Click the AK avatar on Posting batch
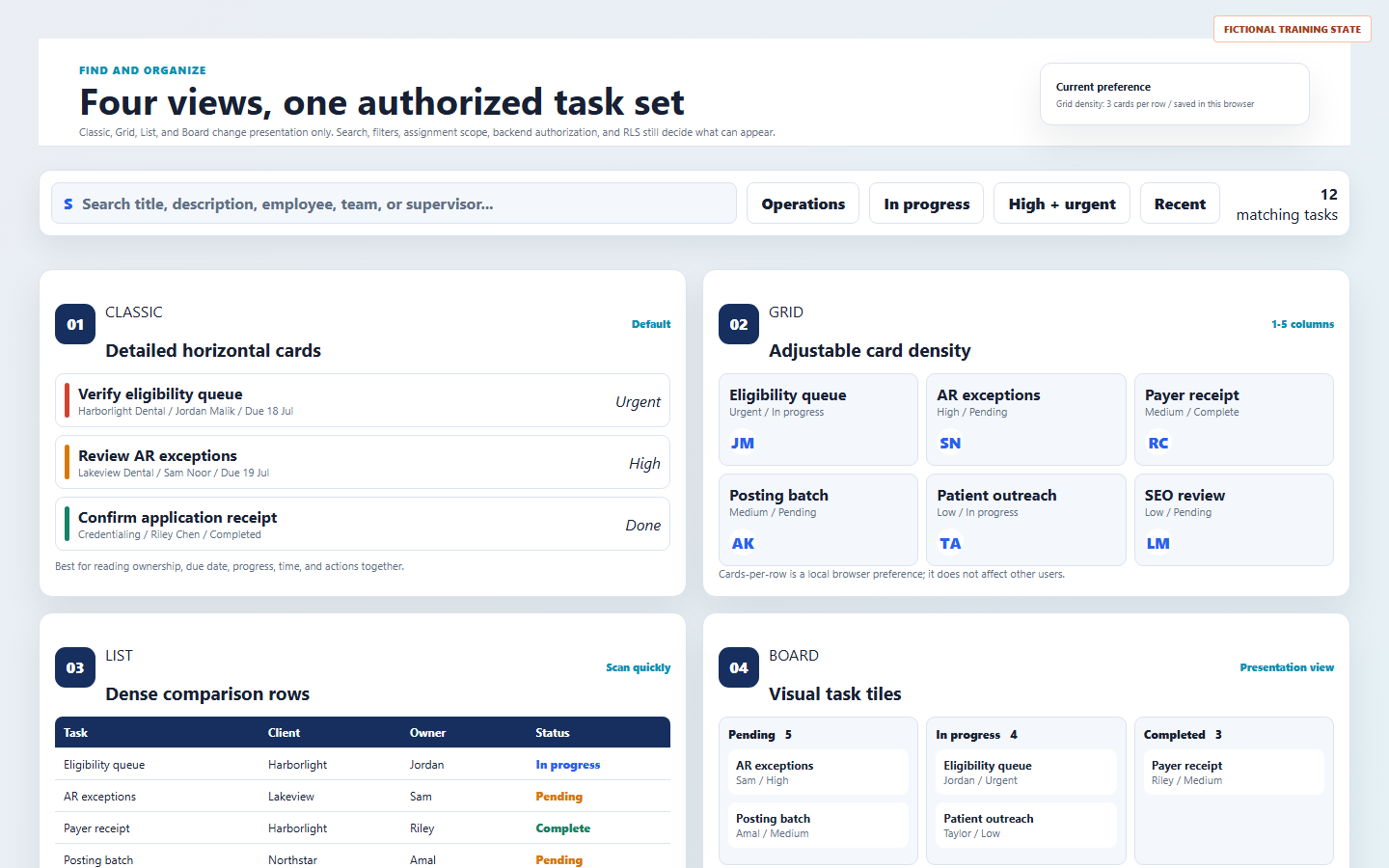The image size is (1389, 868). click(x=743, y=544)
